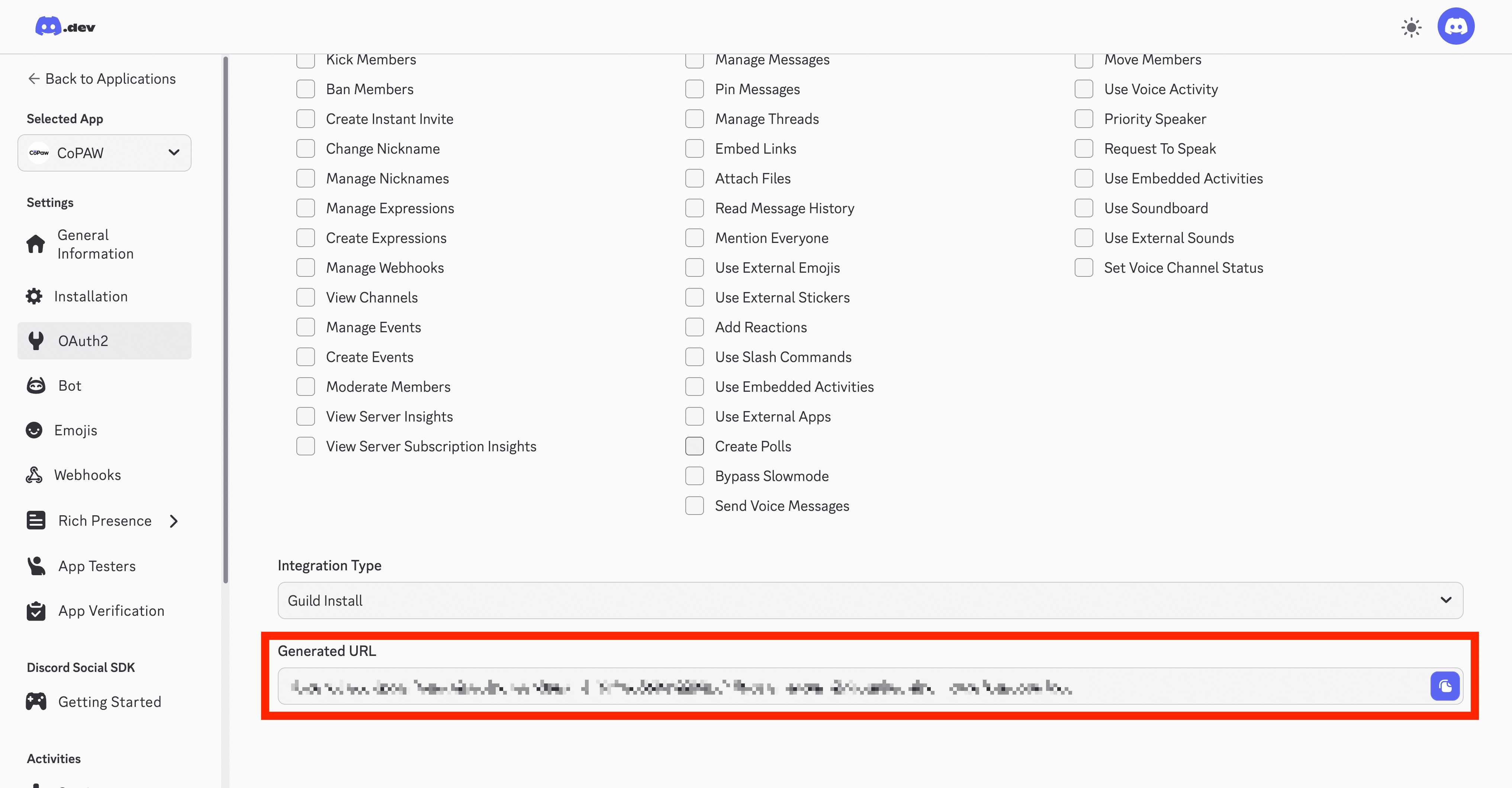Open Emojis settings page
The image size is (1512, 788).
[75, 430]
